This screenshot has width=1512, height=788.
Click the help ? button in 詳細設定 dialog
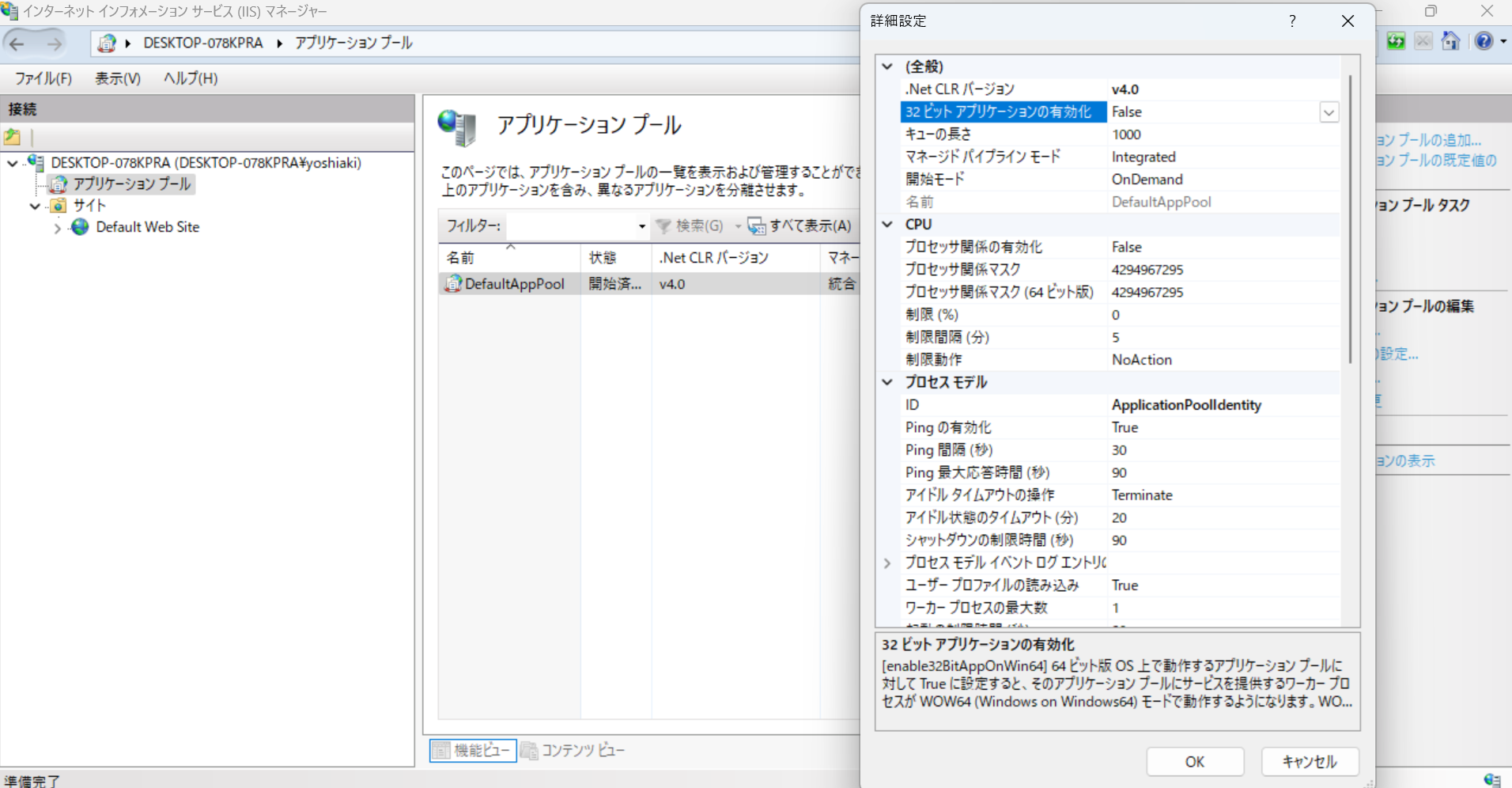(1292, 21)
